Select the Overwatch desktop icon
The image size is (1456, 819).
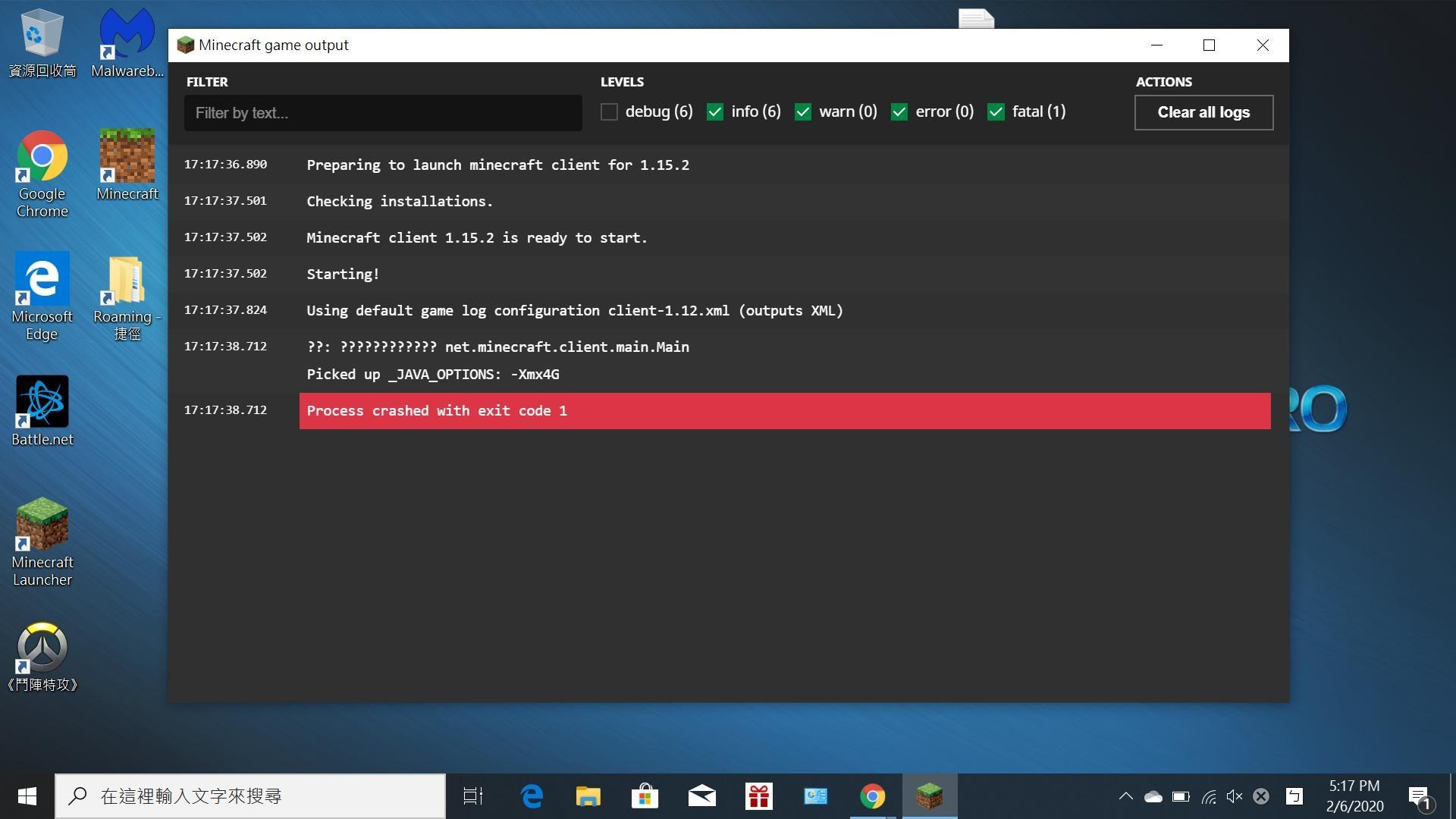point(42,657)
